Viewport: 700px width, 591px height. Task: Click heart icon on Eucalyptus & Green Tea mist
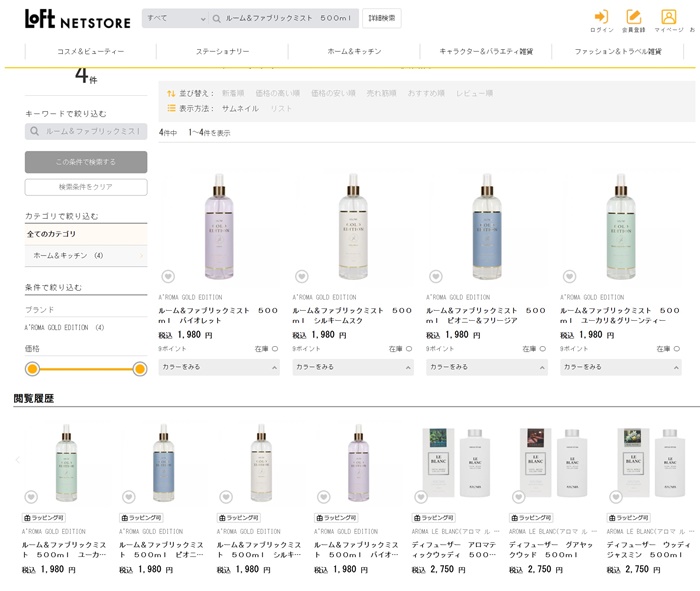tap(570, 277)
